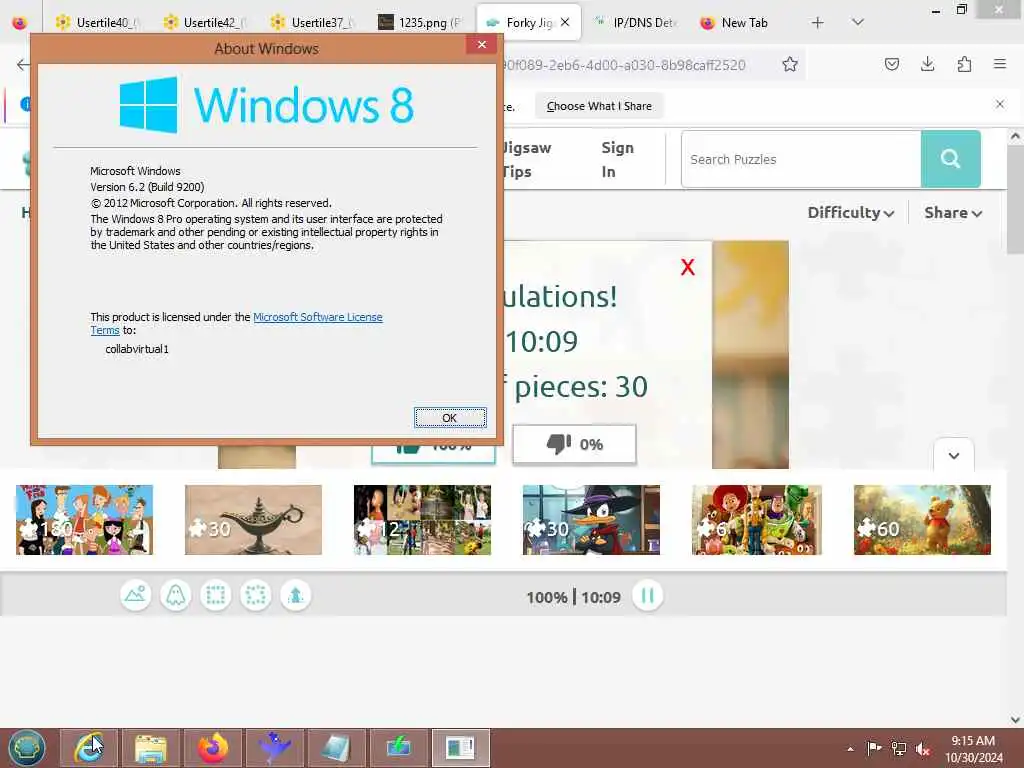This screenshot has height=768, width=1024.
Task: Expand the Difficulty dropdown
Action: tap(850, 213)
